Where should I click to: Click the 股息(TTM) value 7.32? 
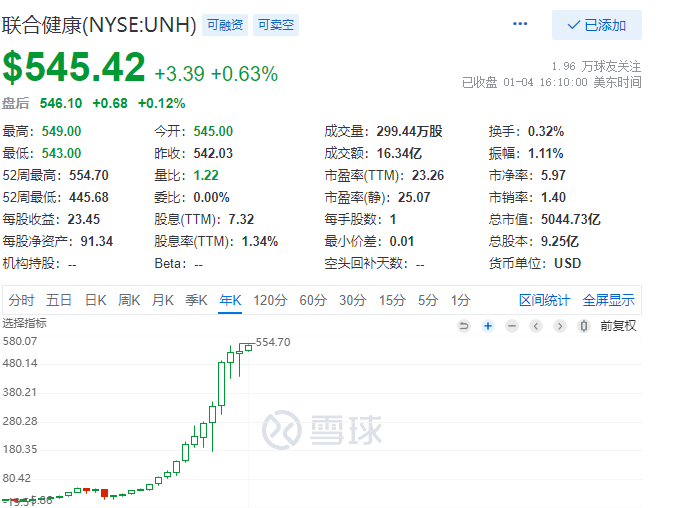241,219
